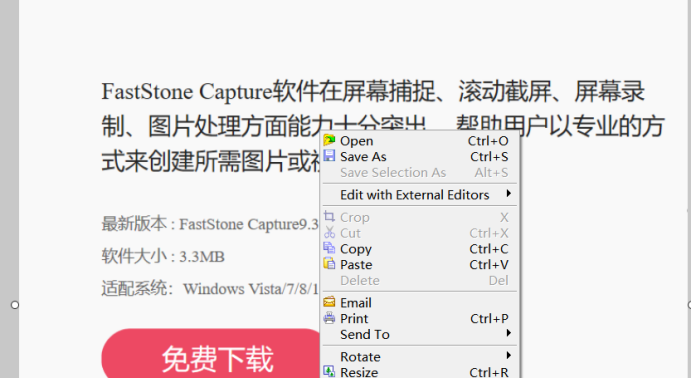Choose Save As from the context menu
The image size is (692, 378).
[x=420, y=157]
